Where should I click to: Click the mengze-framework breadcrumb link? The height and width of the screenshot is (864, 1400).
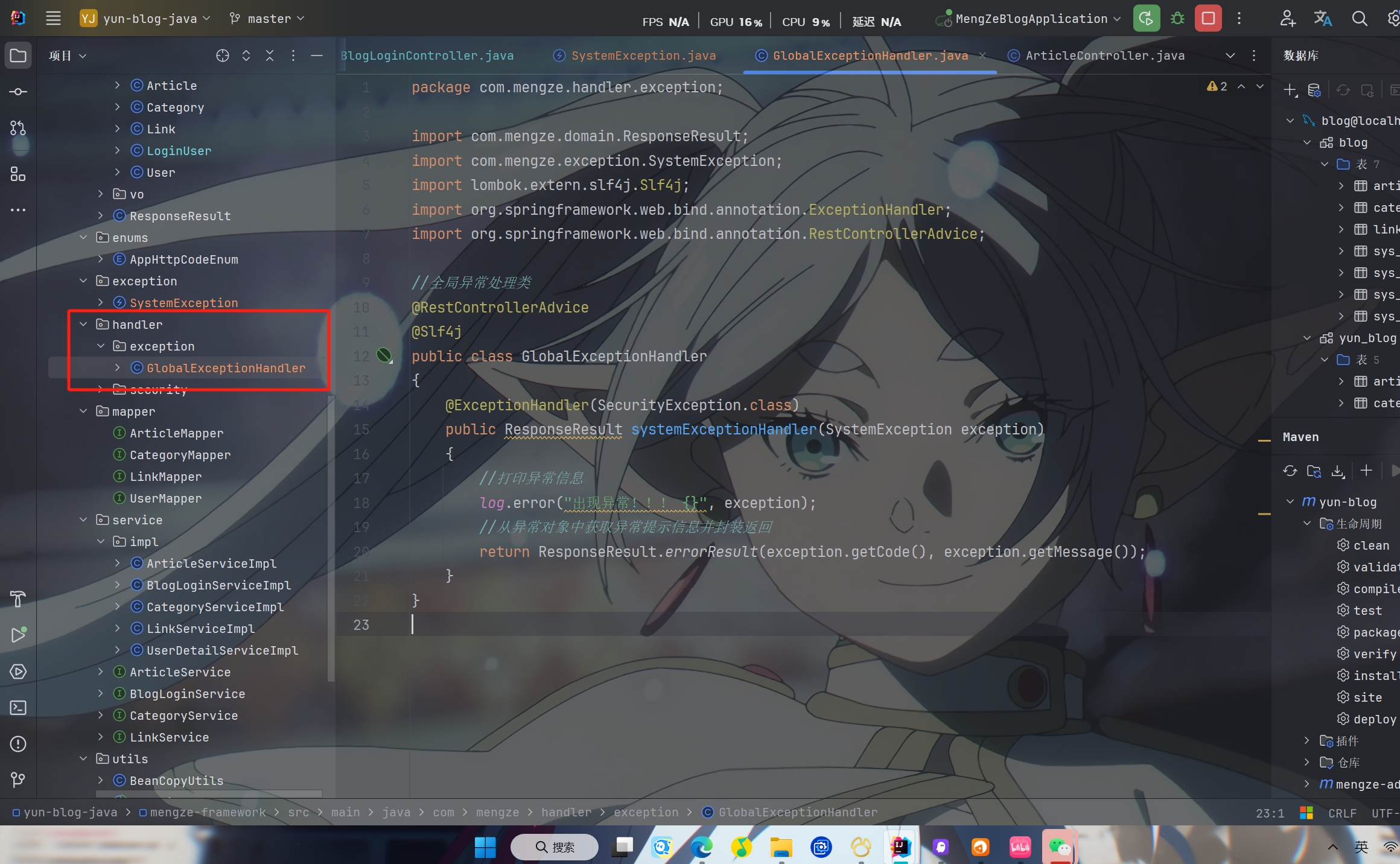tap(208, 813)
